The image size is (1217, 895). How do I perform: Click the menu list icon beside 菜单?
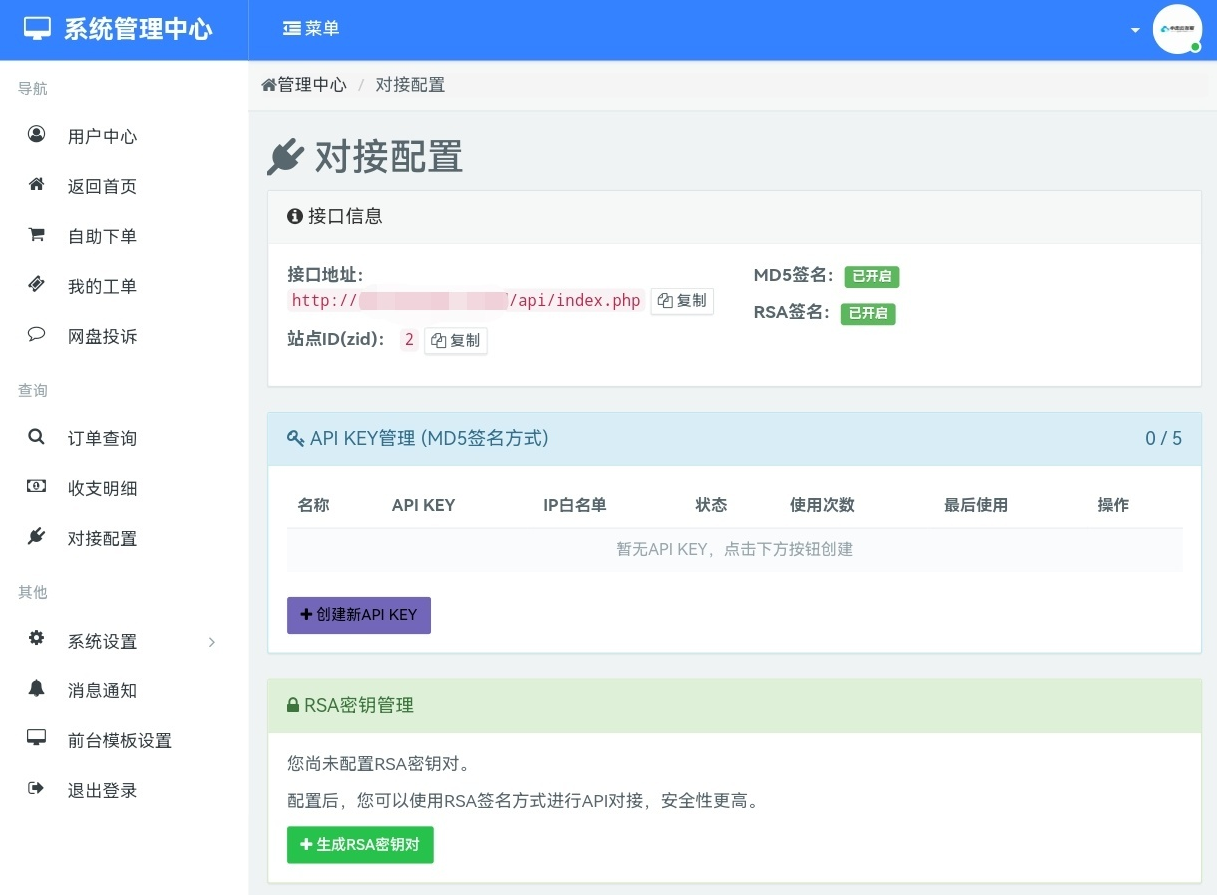(292, 29)
